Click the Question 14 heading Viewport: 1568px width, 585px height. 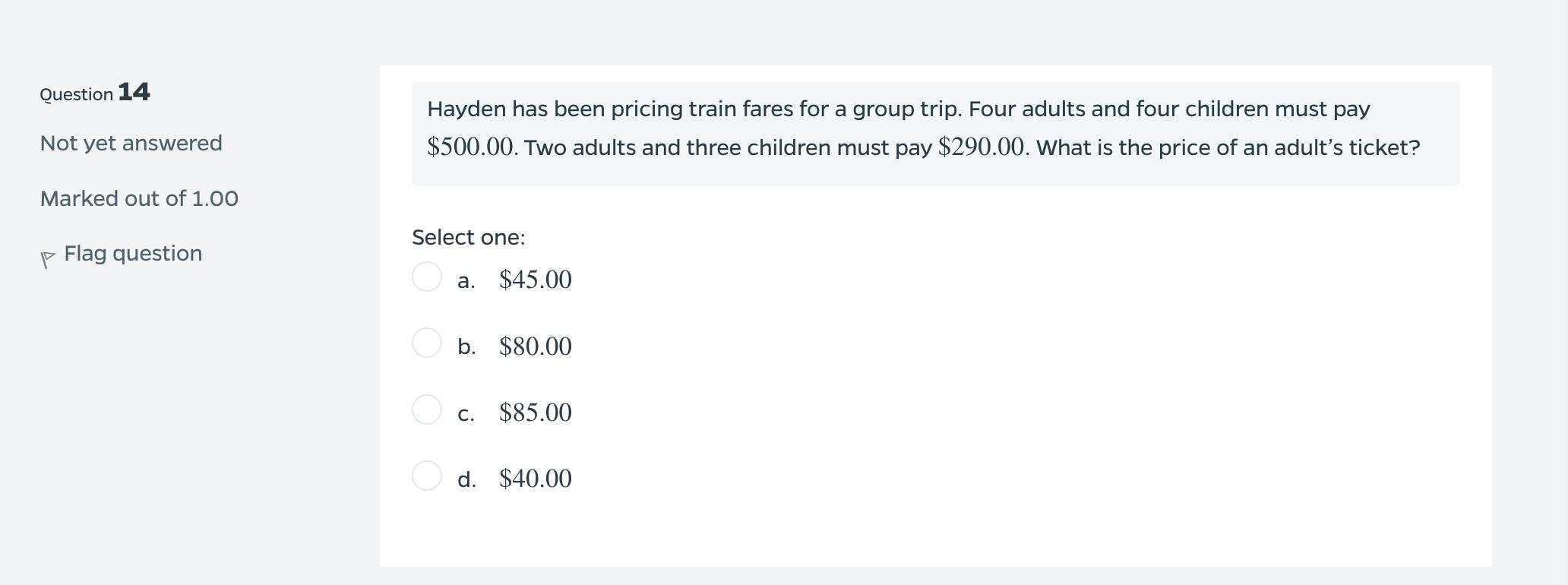95,93
